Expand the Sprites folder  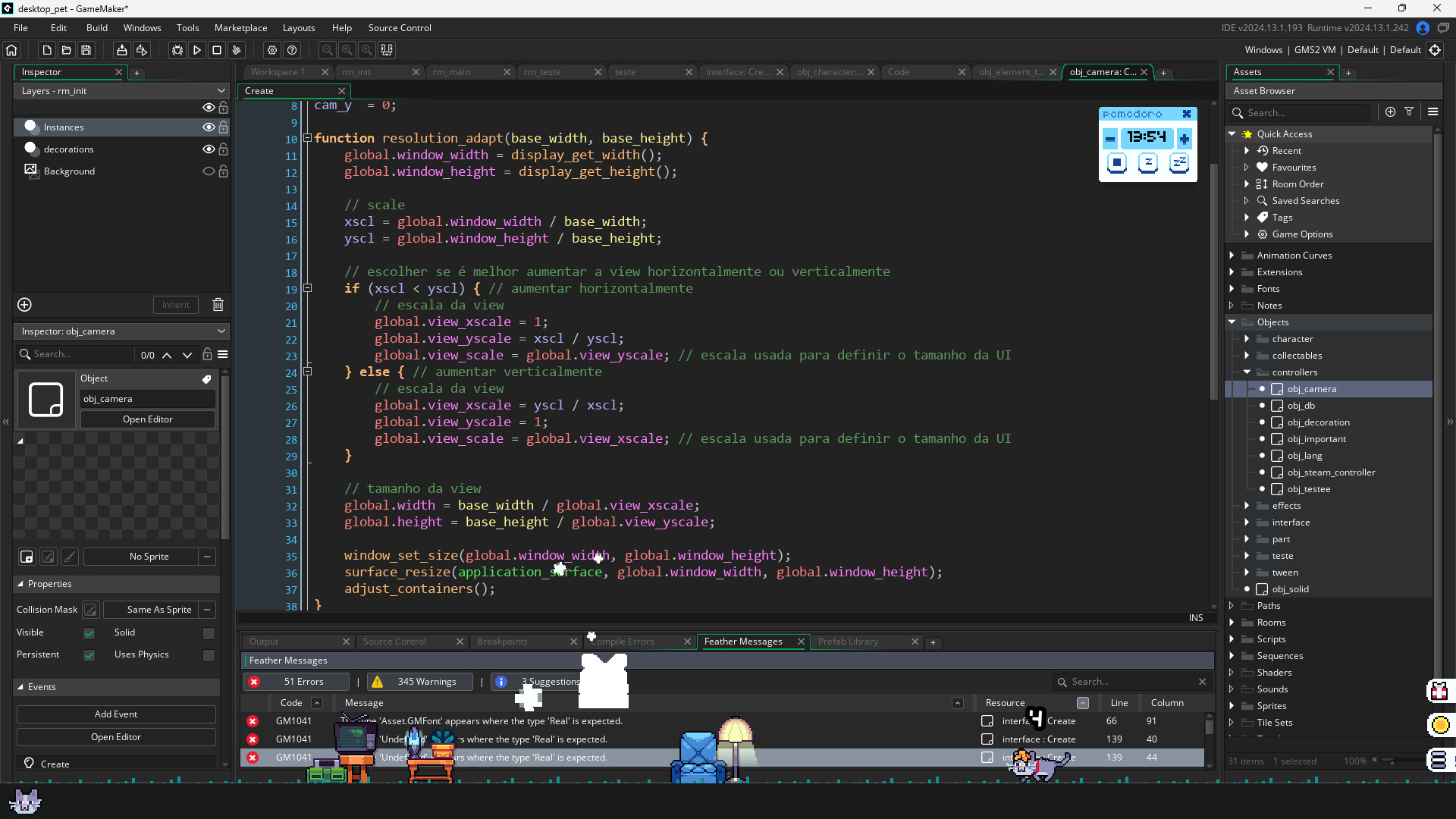tap(1233, 706)
